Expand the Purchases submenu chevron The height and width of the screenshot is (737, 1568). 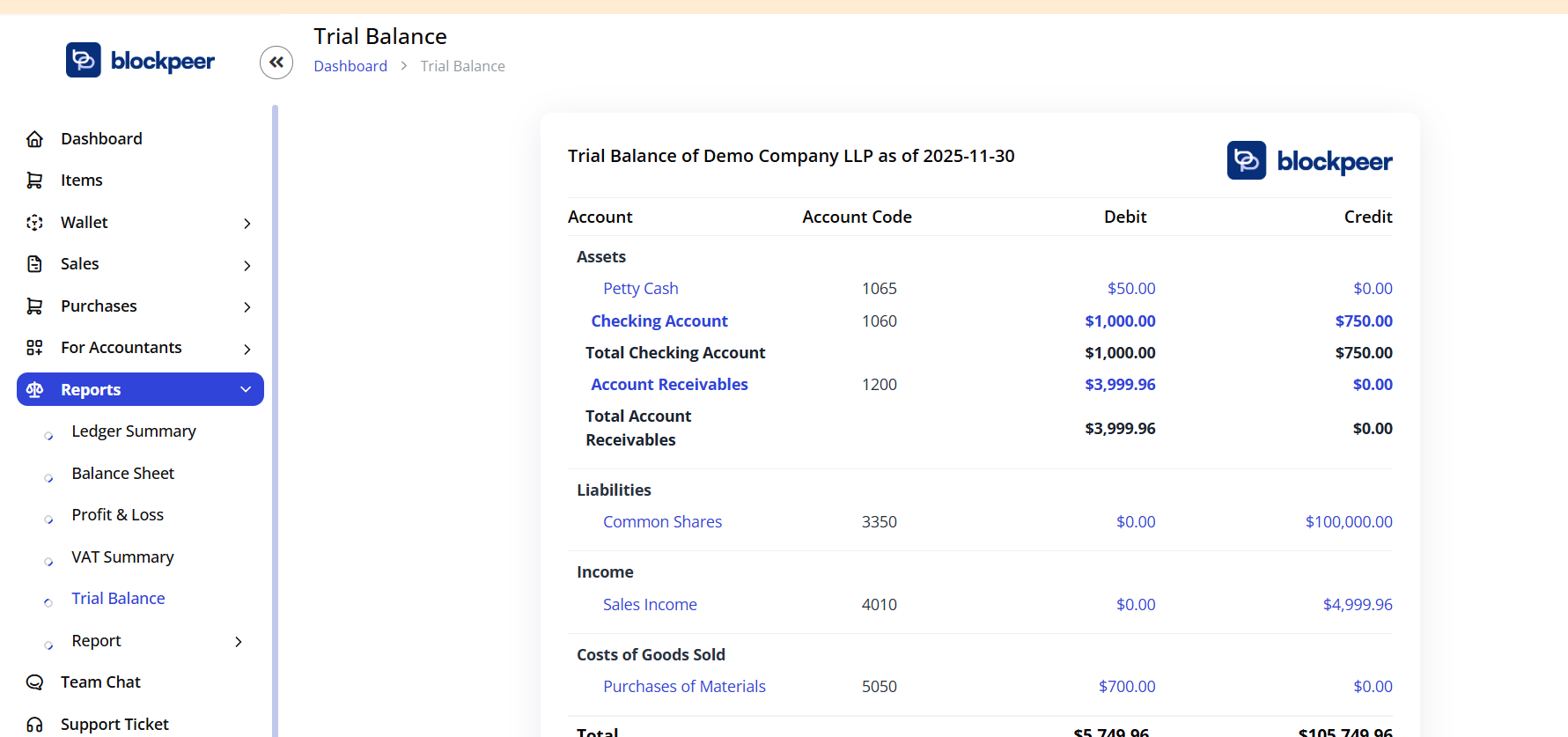pyautogui.click(x=247, y=307)
